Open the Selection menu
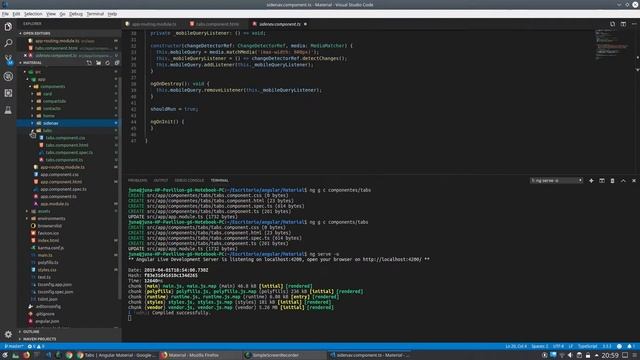 tap(33, 14)
